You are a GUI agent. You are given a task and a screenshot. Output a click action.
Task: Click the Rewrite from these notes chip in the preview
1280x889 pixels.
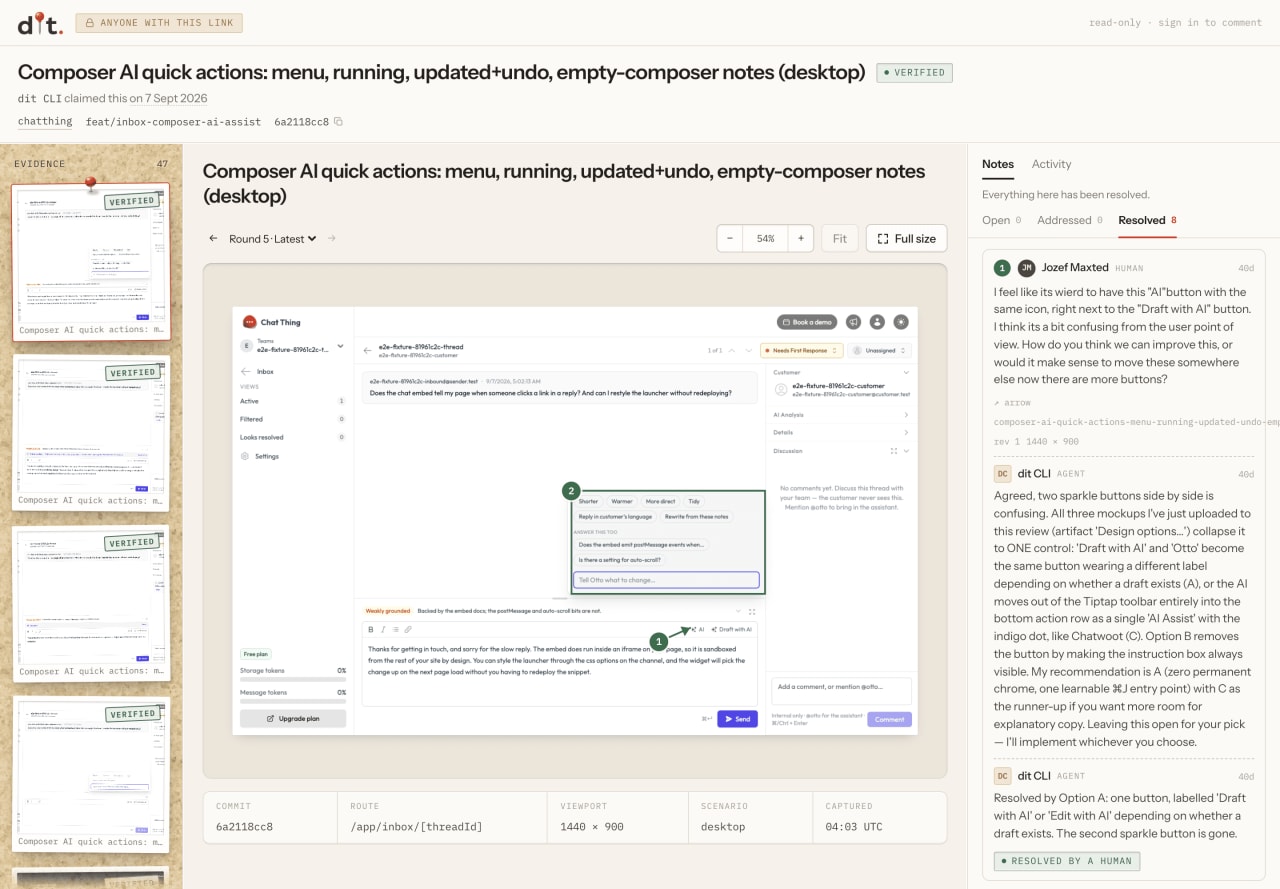point(697,517)
